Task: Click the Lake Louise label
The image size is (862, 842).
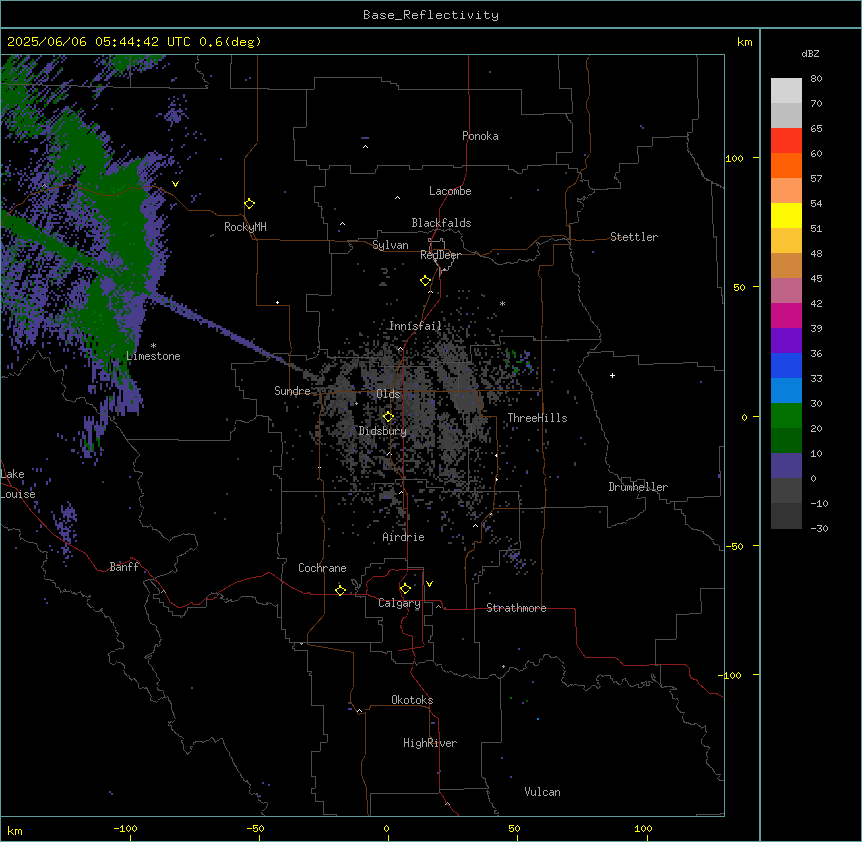Action: pos(18,484)
